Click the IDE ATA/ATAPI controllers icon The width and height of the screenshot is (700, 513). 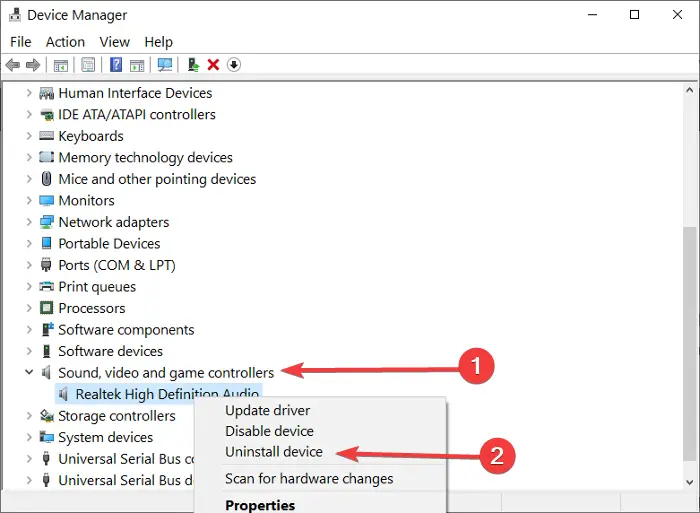tap(46, 115)
